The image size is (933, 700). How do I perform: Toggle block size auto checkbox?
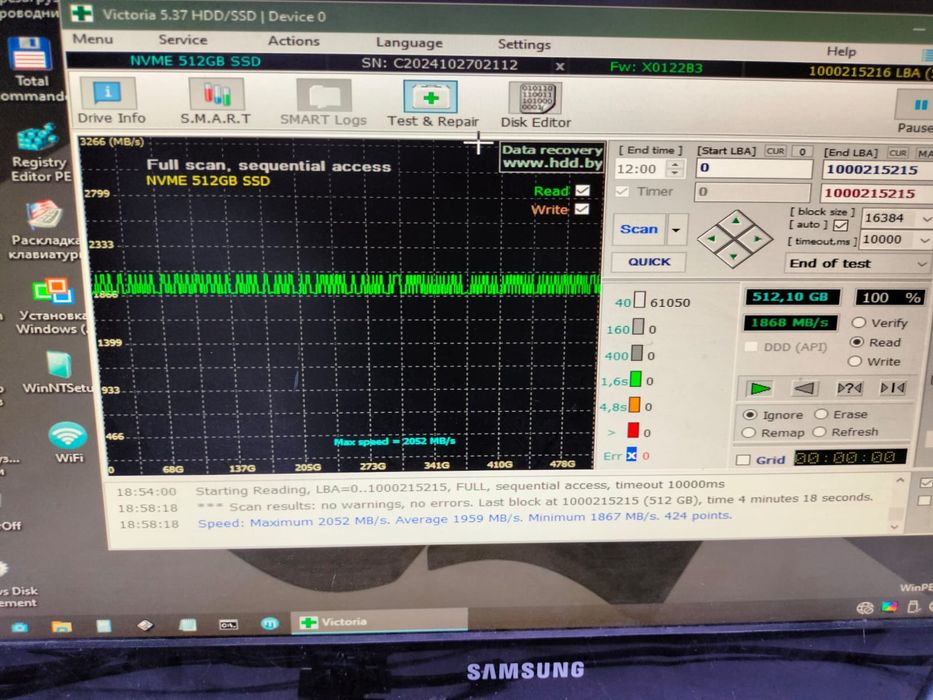point(840,225)
